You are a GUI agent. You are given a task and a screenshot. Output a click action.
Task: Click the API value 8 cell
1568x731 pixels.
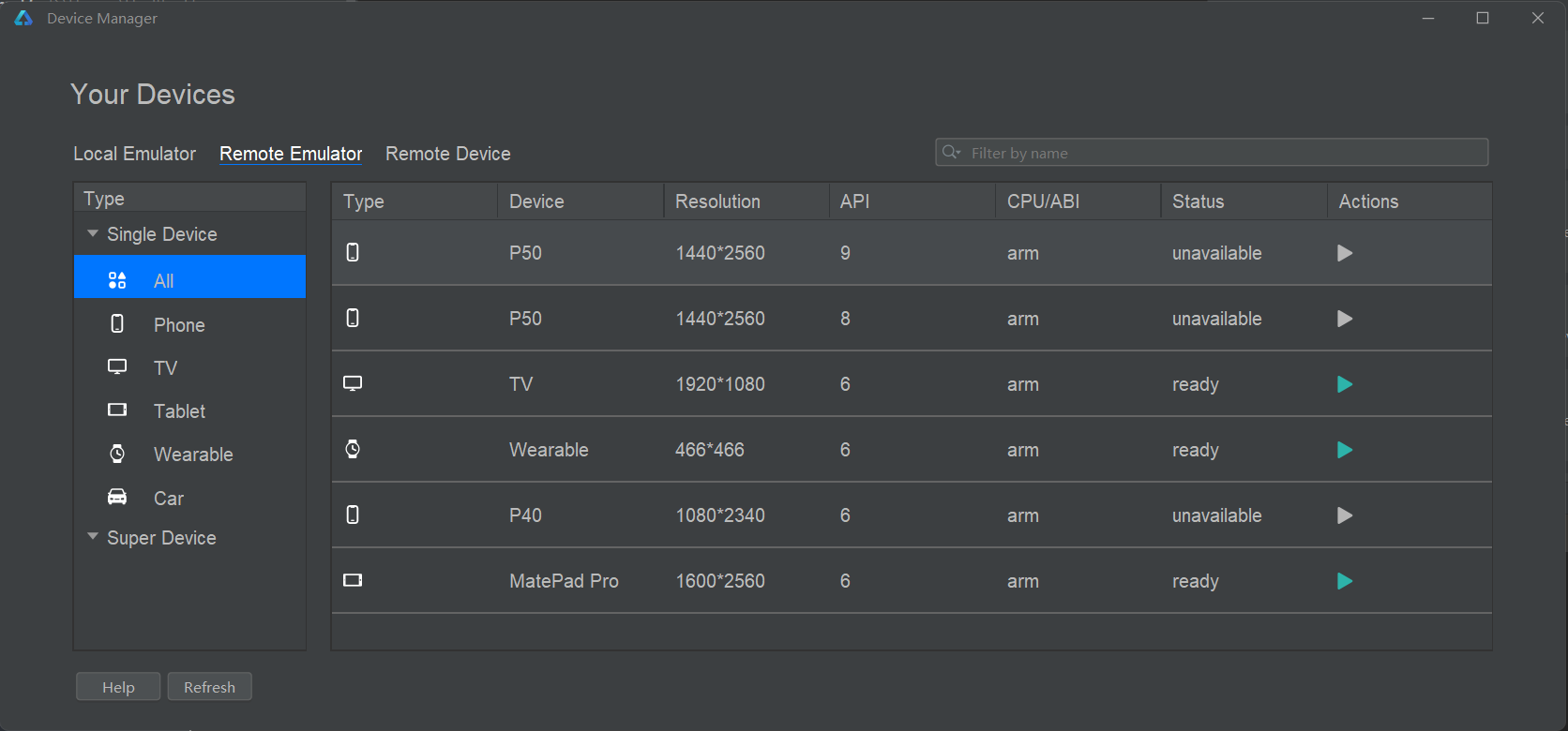(x=845, y=319)
